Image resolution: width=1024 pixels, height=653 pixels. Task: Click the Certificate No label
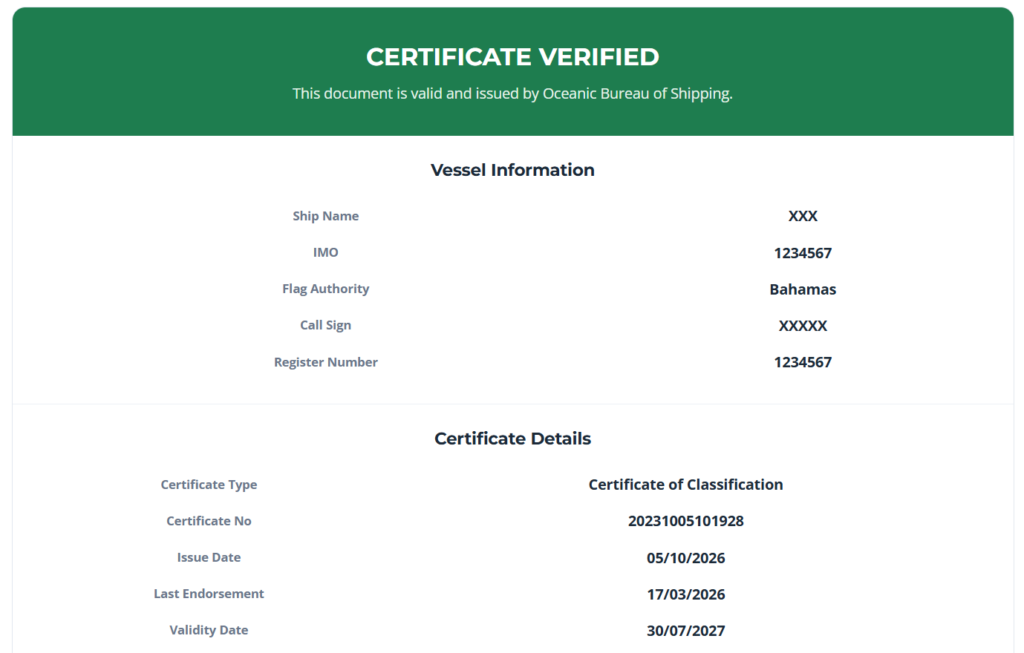tap(209, 521)
